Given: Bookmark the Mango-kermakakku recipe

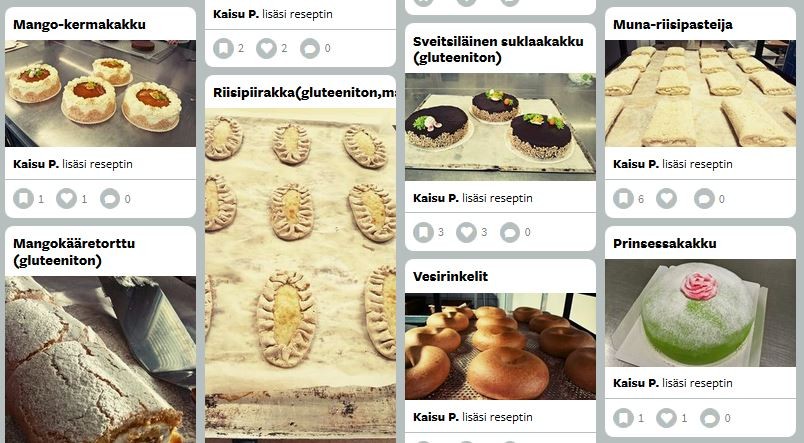Looking at the screenshot, I should pyautogui.click(x=24, y=198).
